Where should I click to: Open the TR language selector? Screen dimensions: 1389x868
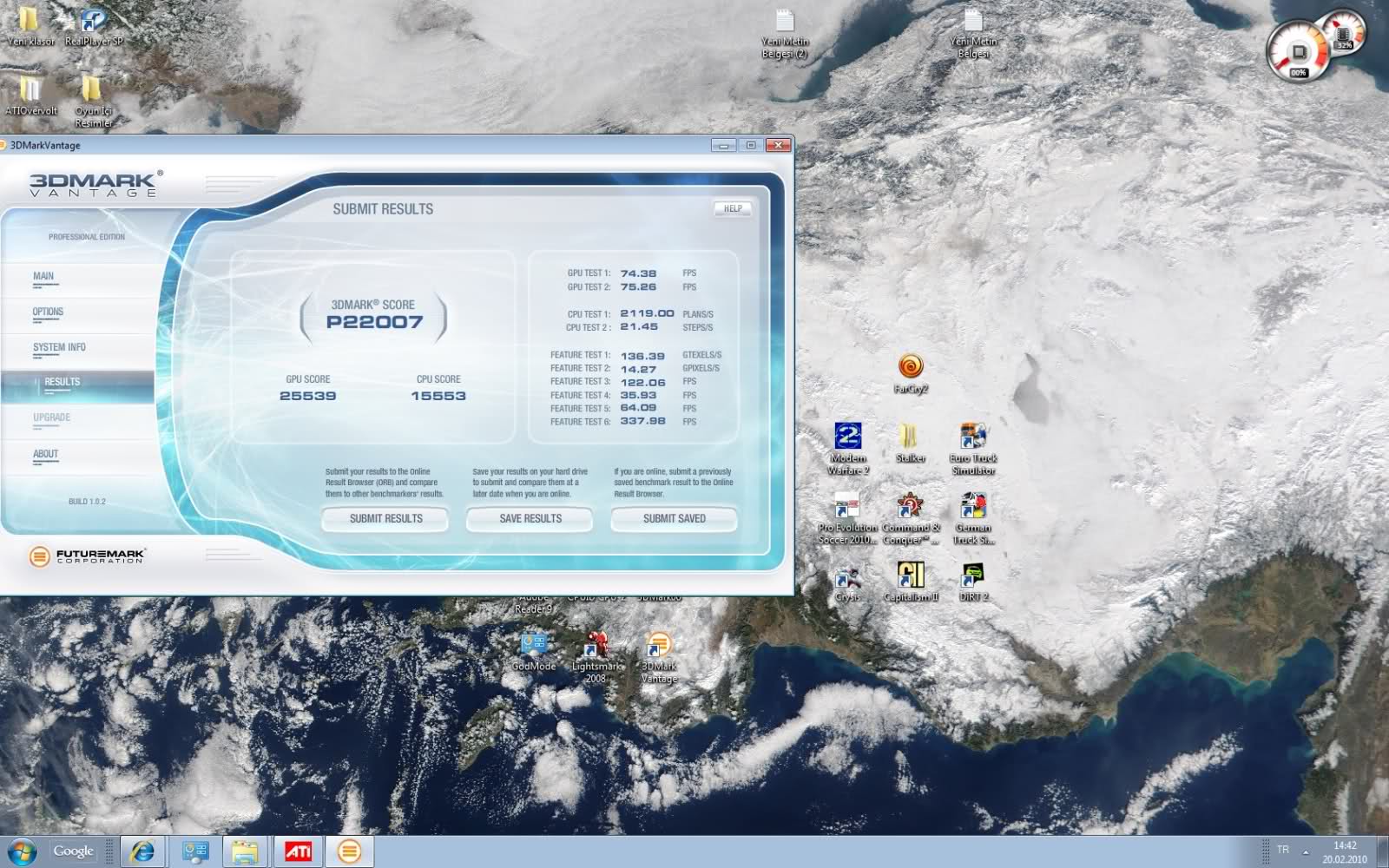tap(1283, 850)
